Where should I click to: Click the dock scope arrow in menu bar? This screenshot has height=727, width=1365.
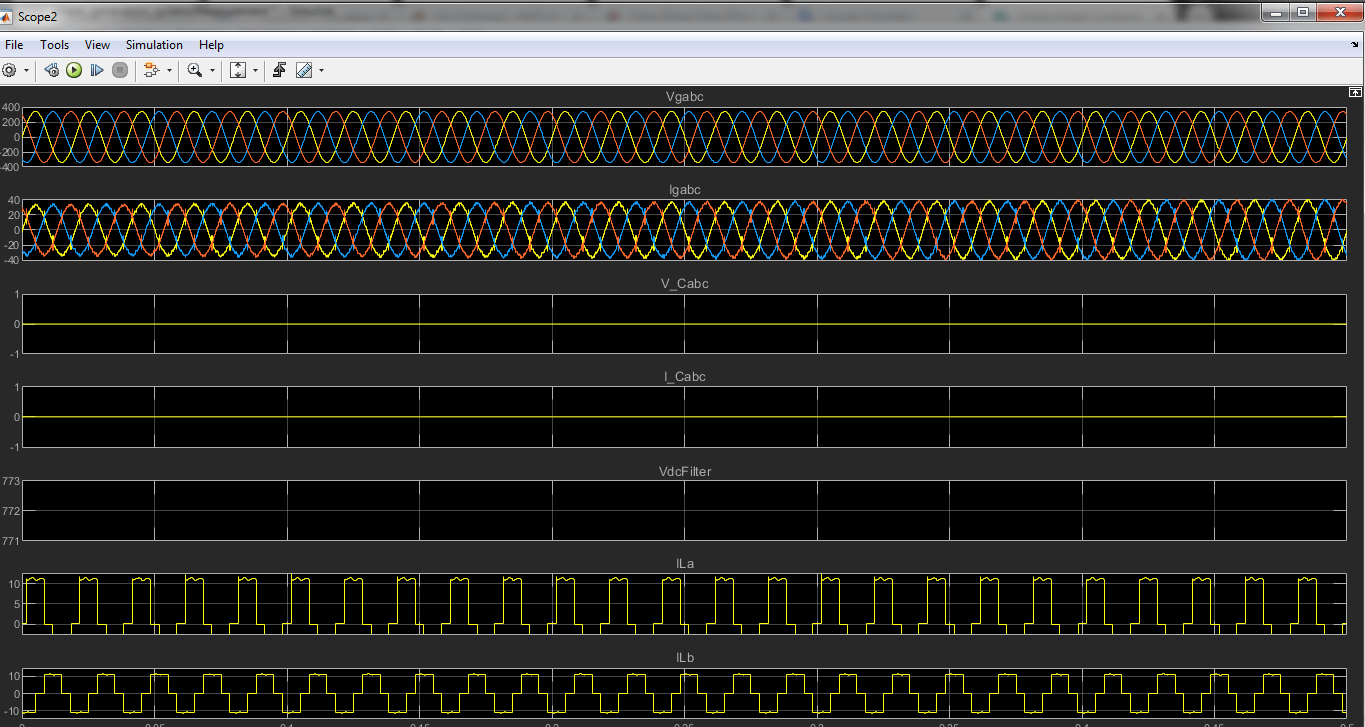(x=1354, y=45)
